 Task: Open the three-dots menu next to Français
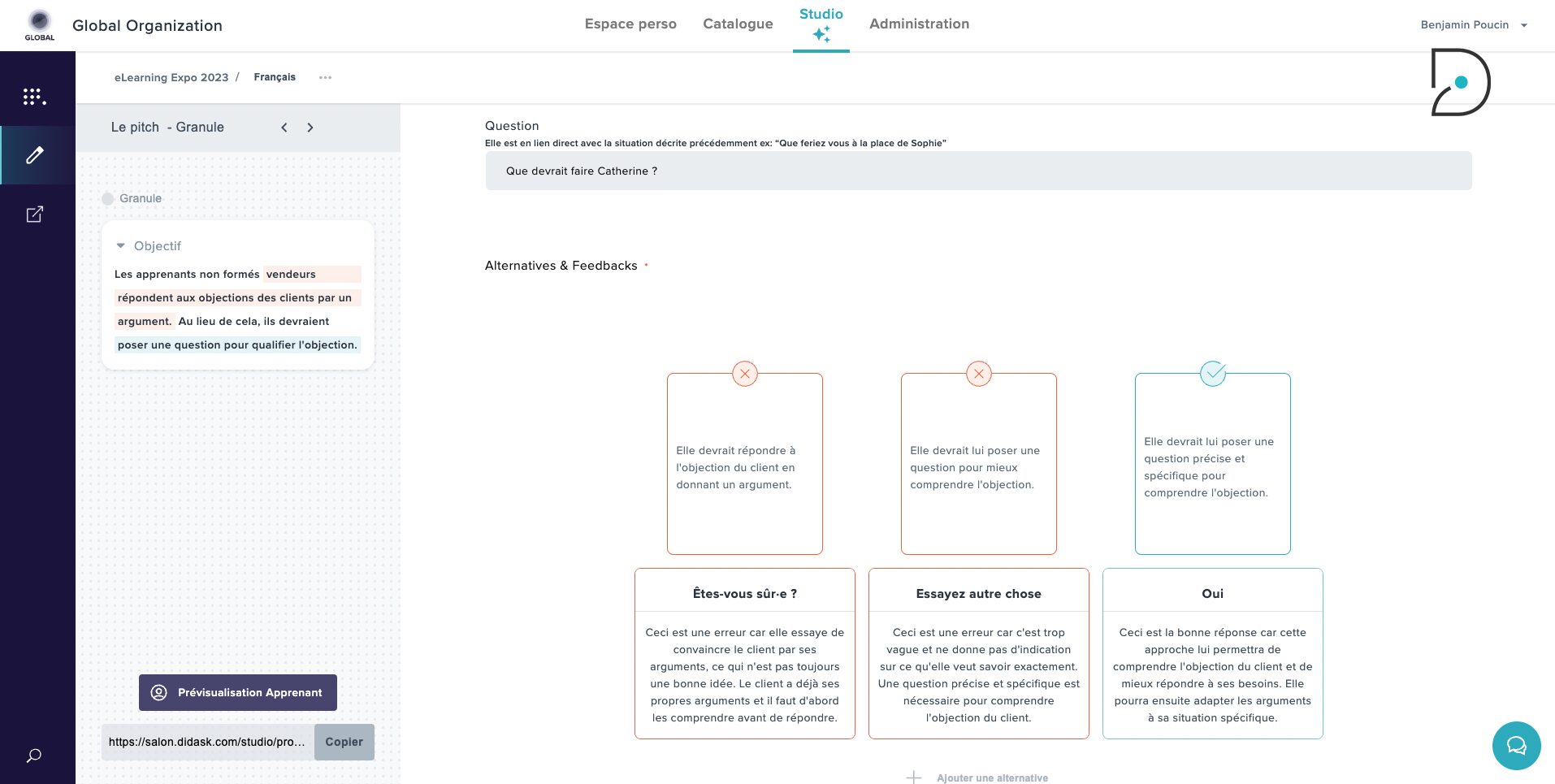pos(325,77)
